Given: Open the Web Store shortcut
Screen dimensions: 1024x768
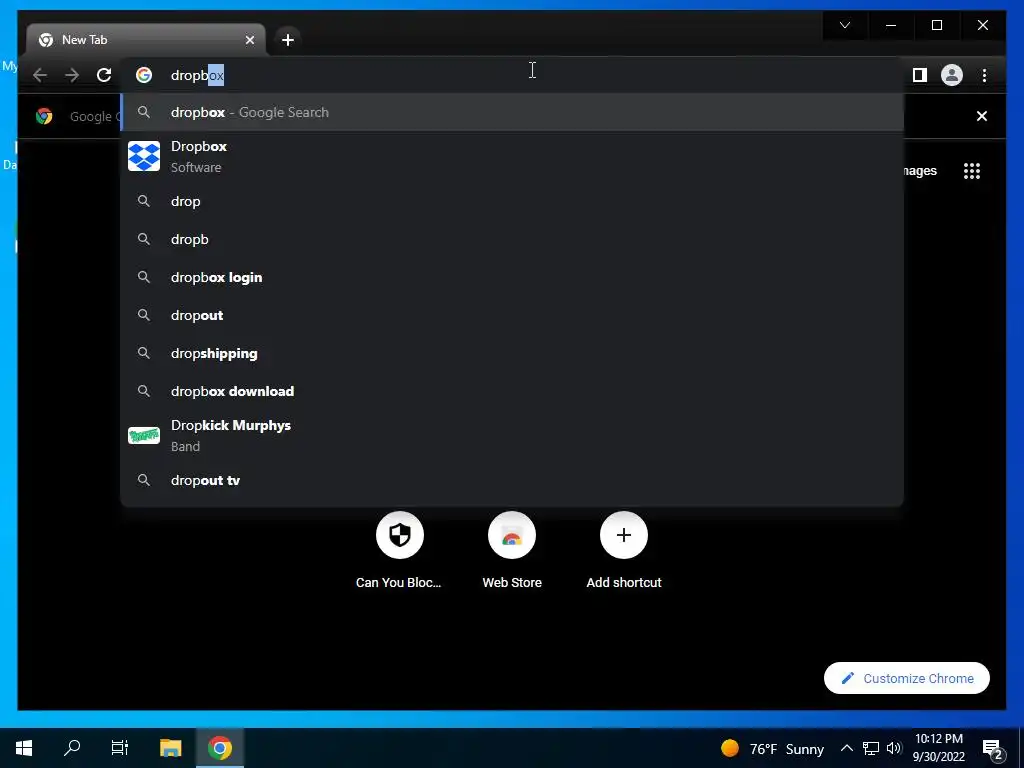Looking at the screenshot, I should coord(512,551).
